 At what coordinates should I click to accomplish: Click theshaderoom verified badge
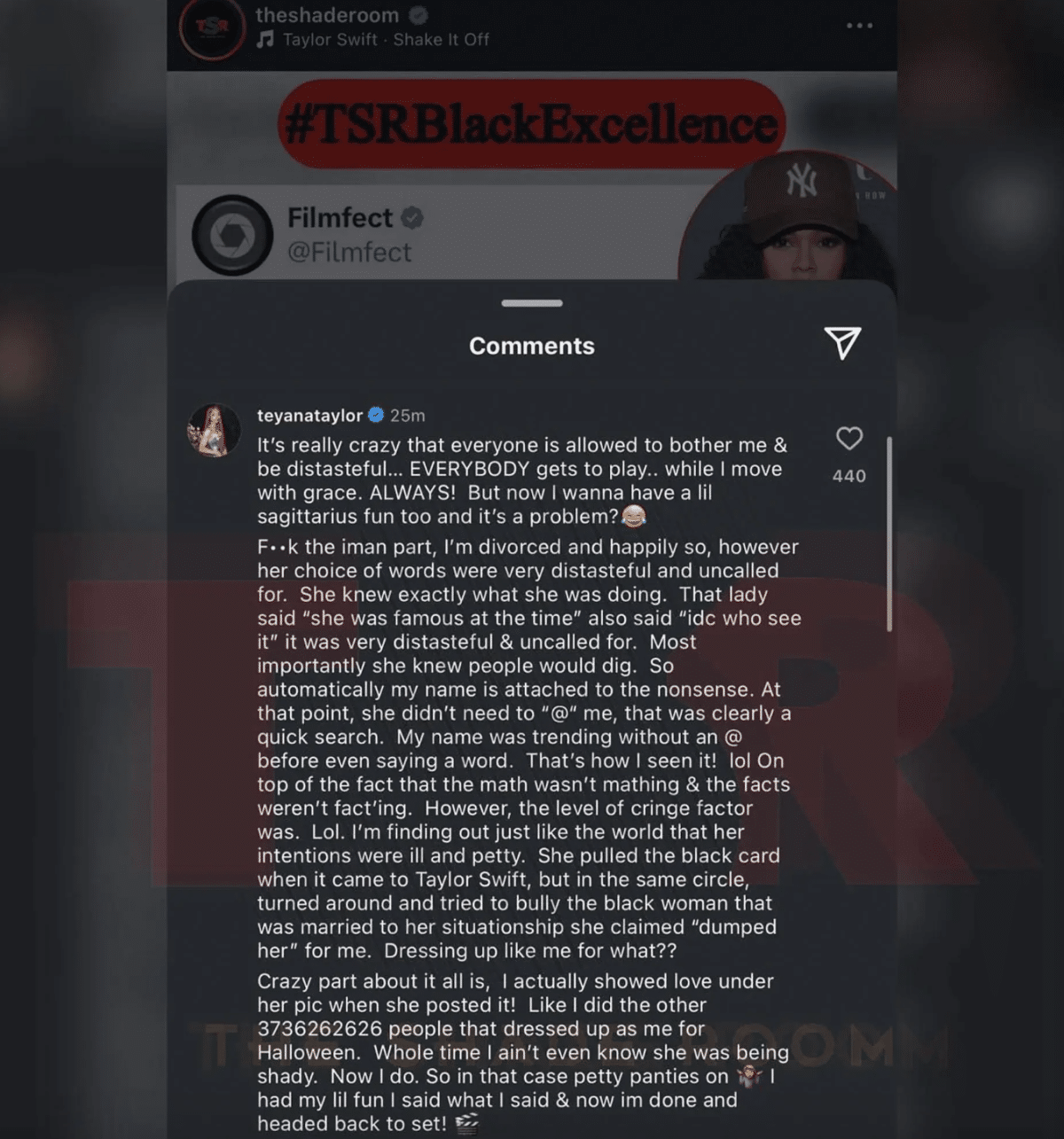[x=419, y=14]
